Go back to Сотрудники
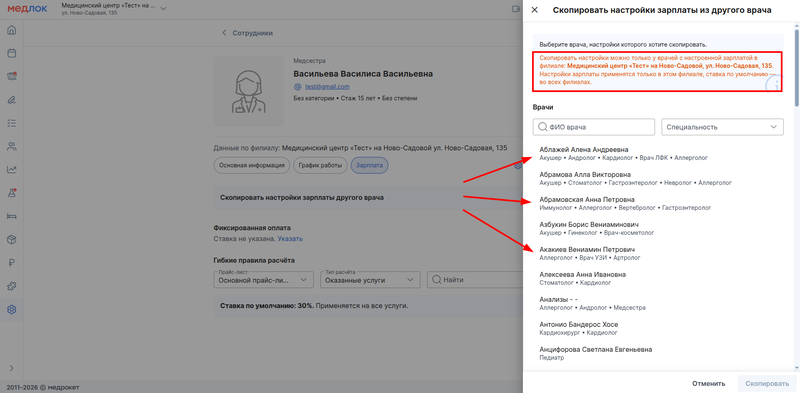 click(247, 33)
